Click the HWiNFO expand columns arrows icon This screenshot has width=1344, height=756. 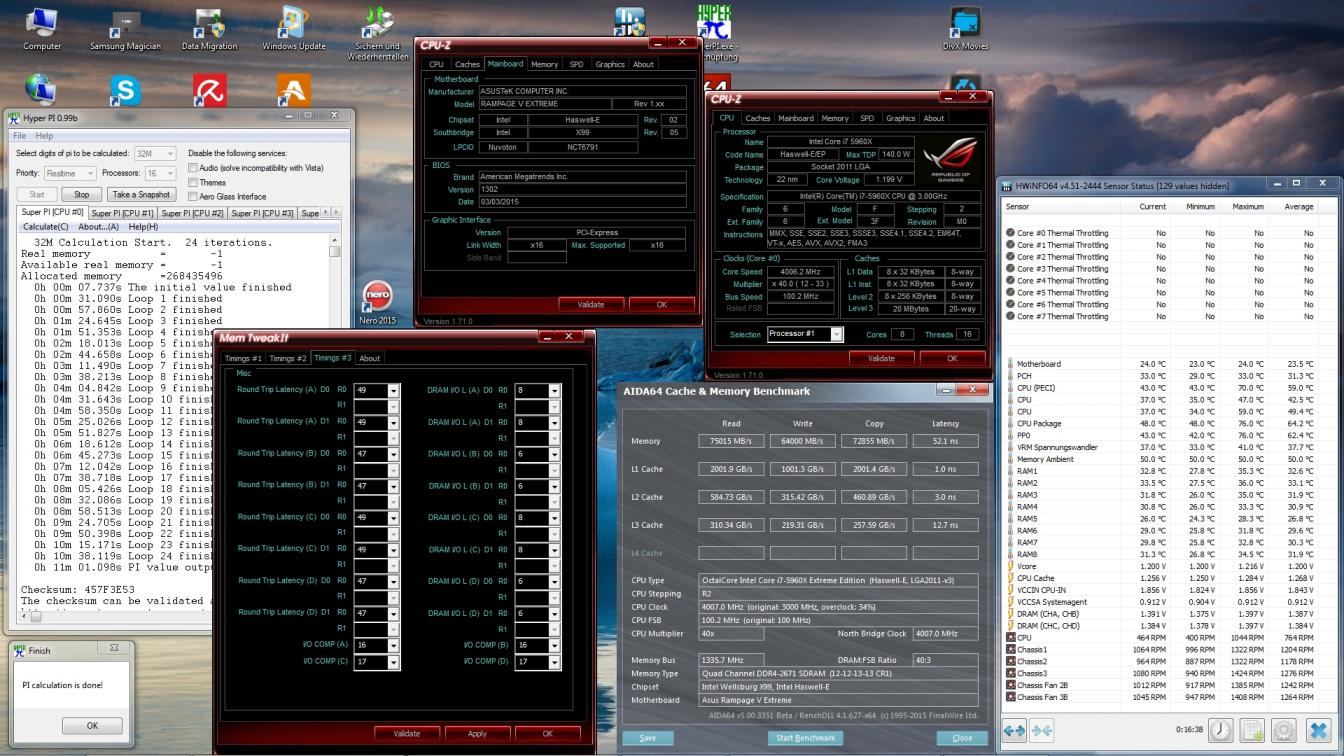[1014, 730]
